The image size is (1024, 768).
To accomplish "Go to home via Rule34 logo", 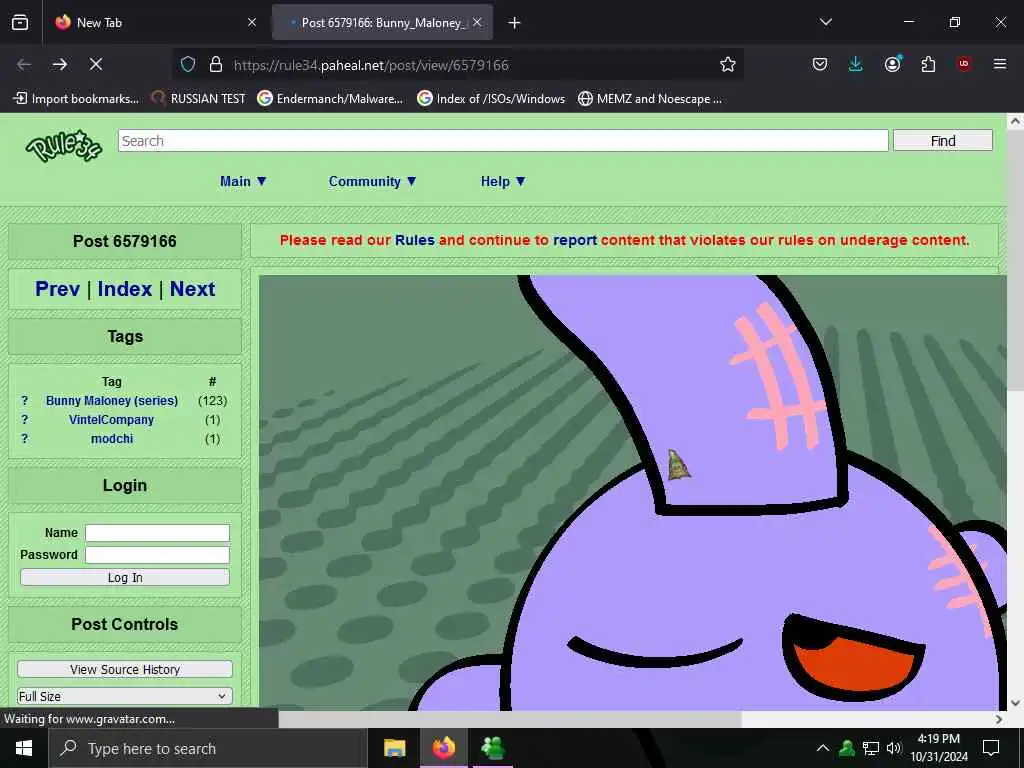I will point(63,146).
